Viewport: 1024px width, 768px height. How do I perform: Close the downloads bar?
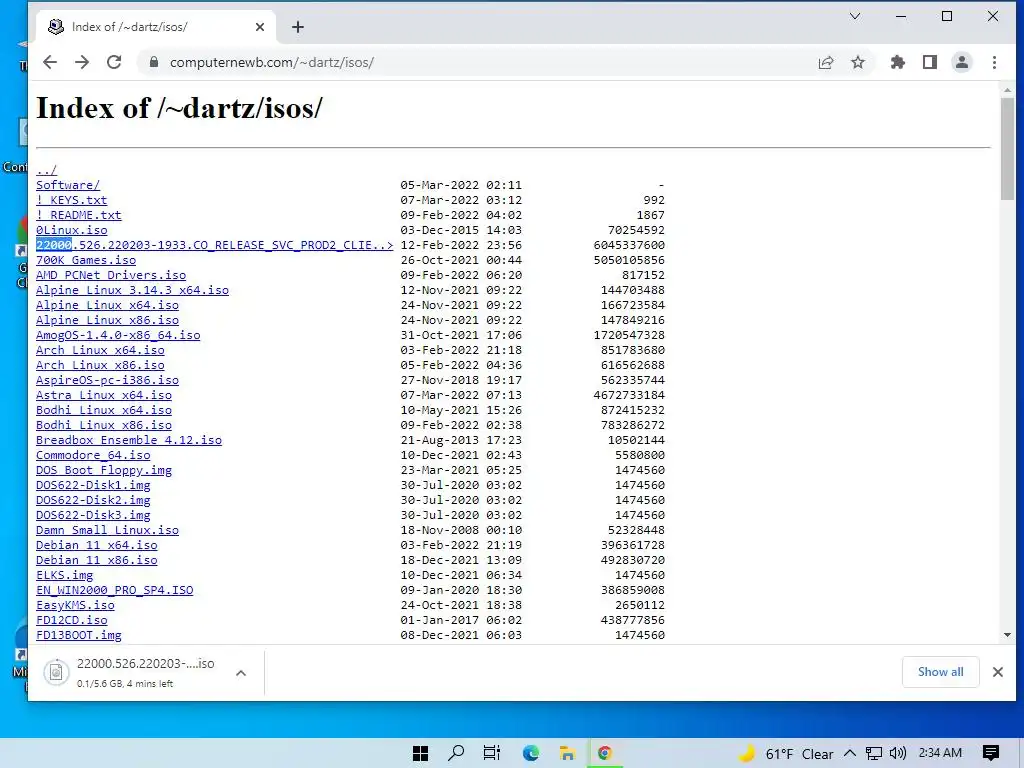coord(998,672)
